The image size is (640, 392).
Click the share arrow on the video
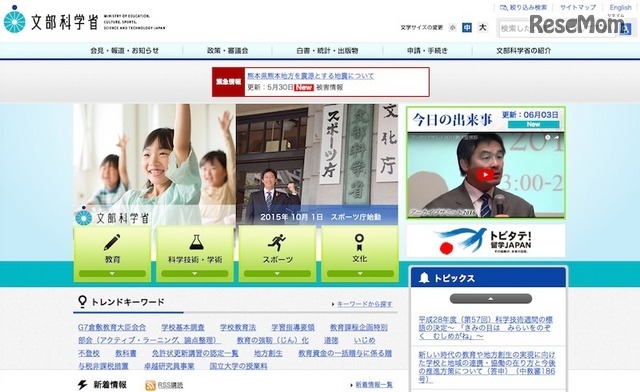[x=557, y=138]
